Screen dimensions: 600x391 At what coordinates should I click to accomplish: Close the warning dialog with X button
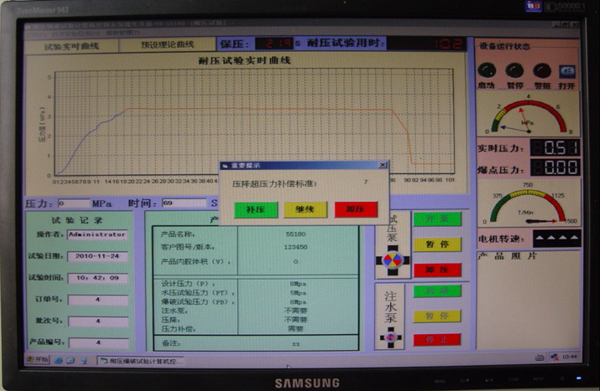point(382,165)
